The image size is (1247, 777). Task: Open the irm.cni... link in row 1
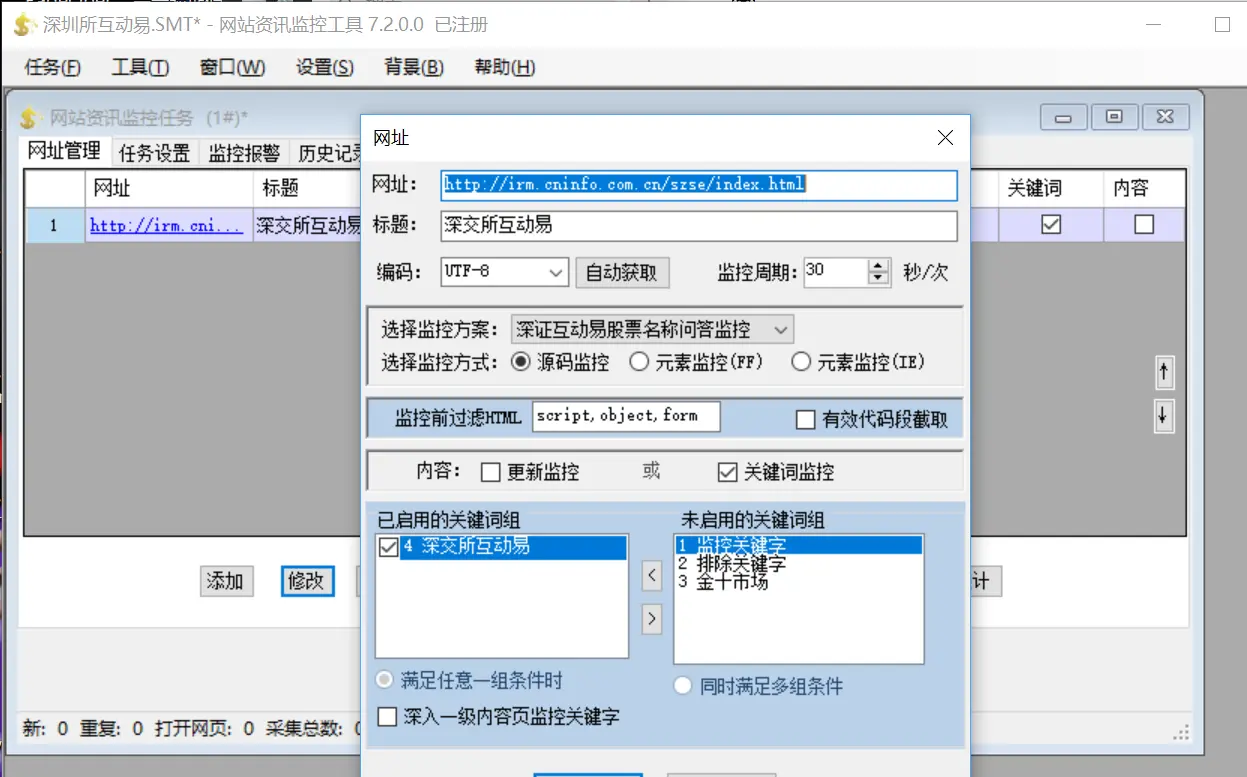click(x=166, y=225)
